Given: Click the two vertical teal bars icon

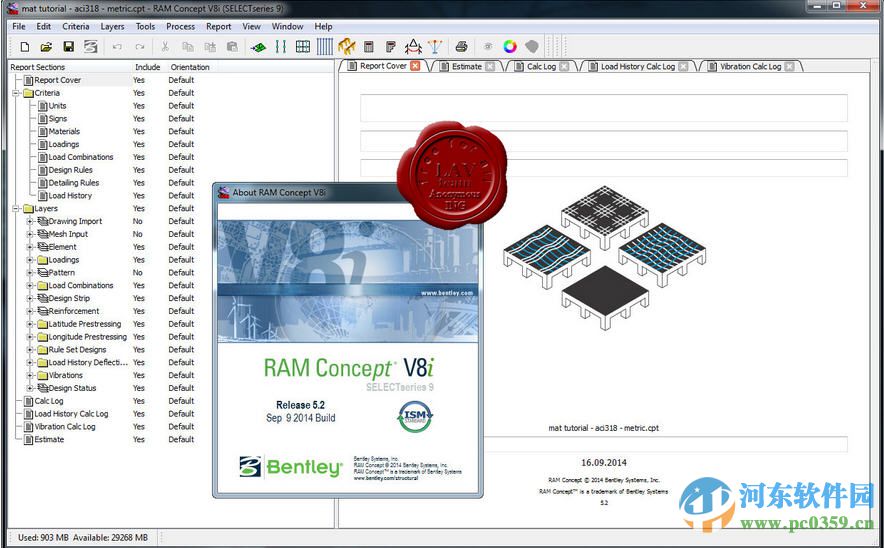Looking at the screenshot, I should [x=281, y=47].
